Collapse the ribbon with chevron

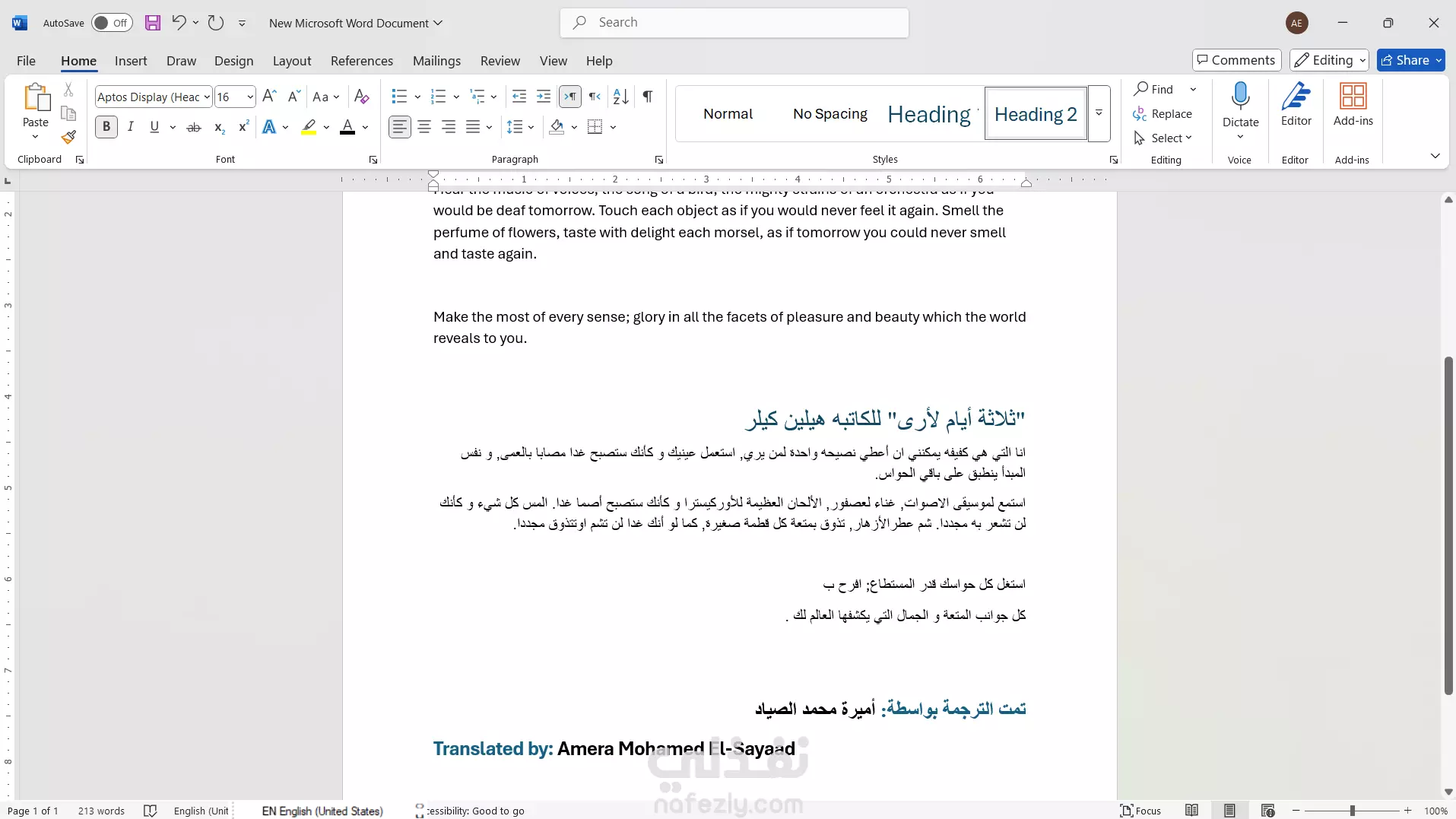[x=1435, y=156]
